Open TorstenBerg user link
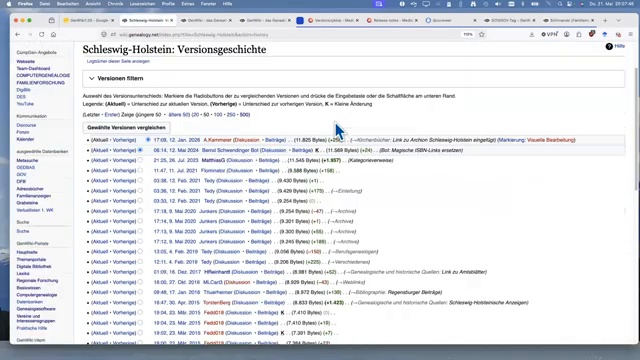Screen dimensions: 640x360 (217, 302)
